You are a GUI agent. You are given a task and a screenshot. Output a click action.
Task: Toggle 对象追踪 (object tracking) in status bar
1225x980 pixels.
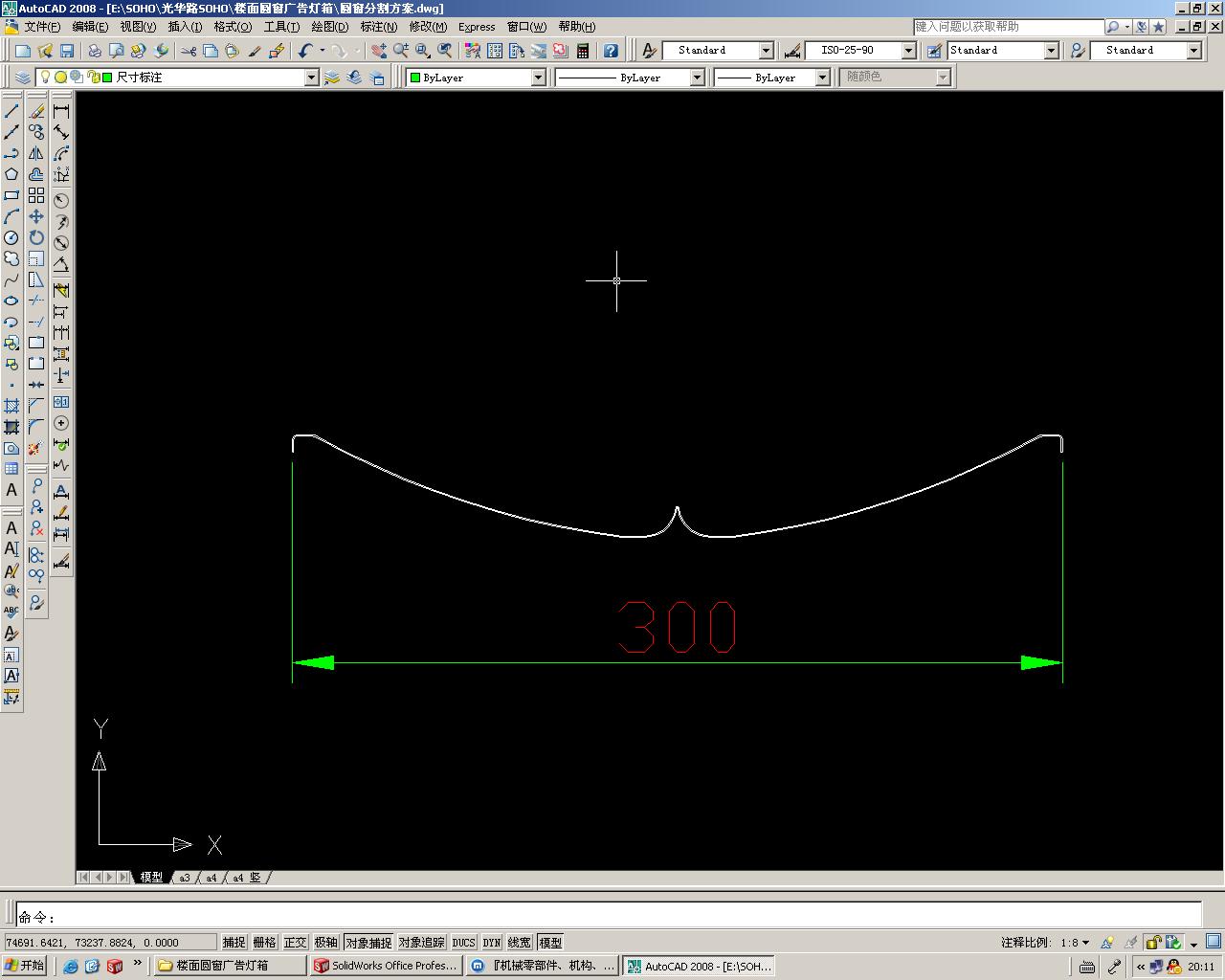tap(421, 943)
